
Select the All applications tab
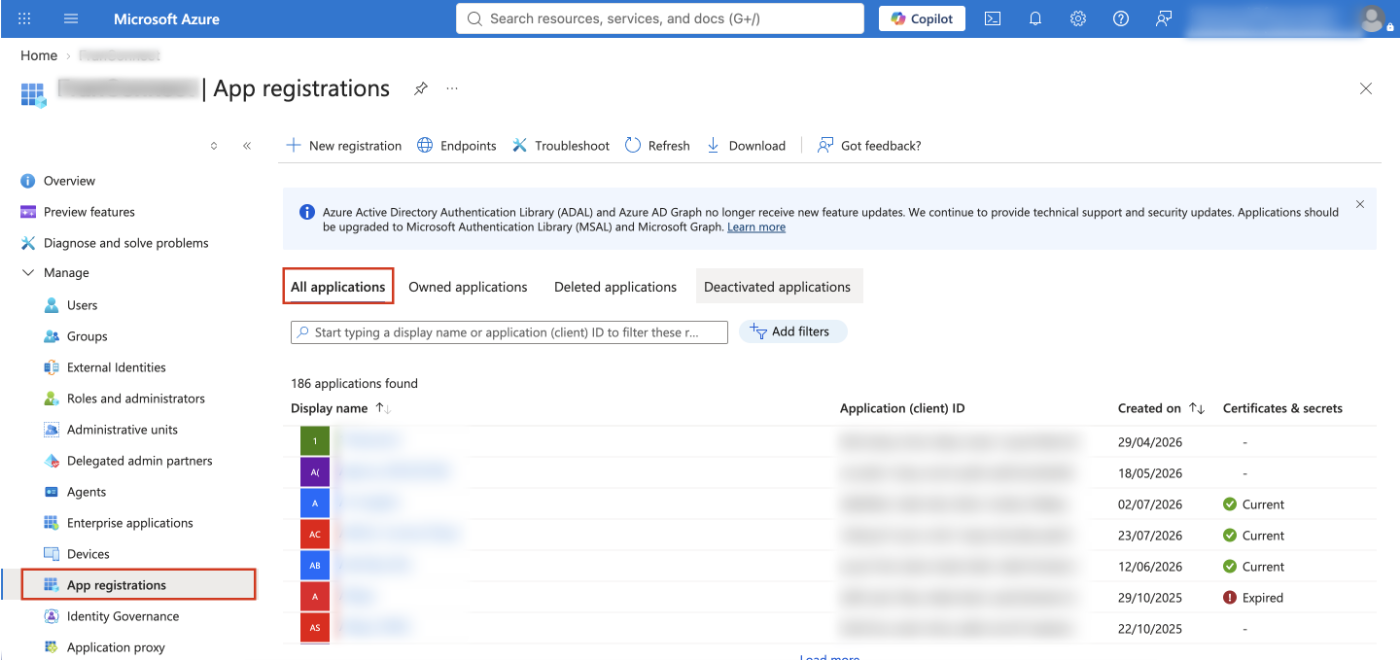[x=338, y=287]
